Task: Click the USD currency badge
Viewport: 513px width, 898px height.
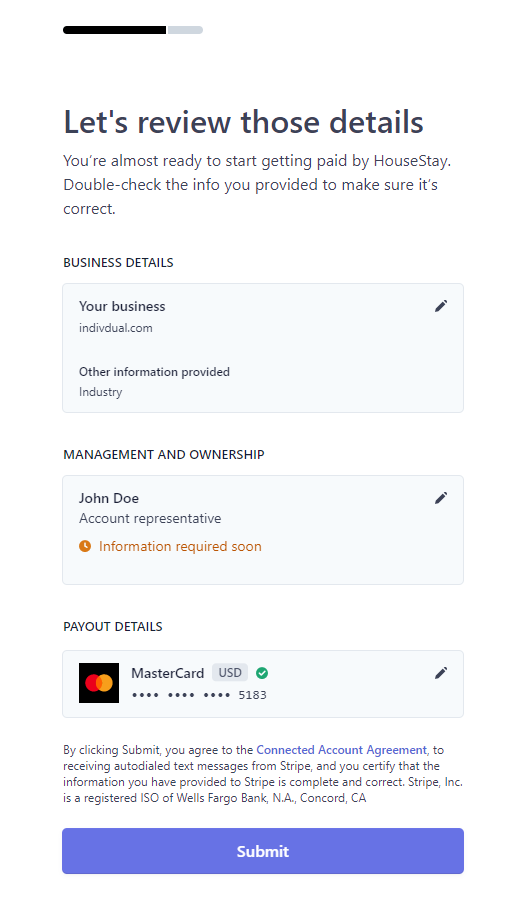Action: pyautogui.click(x=230, y=672)
